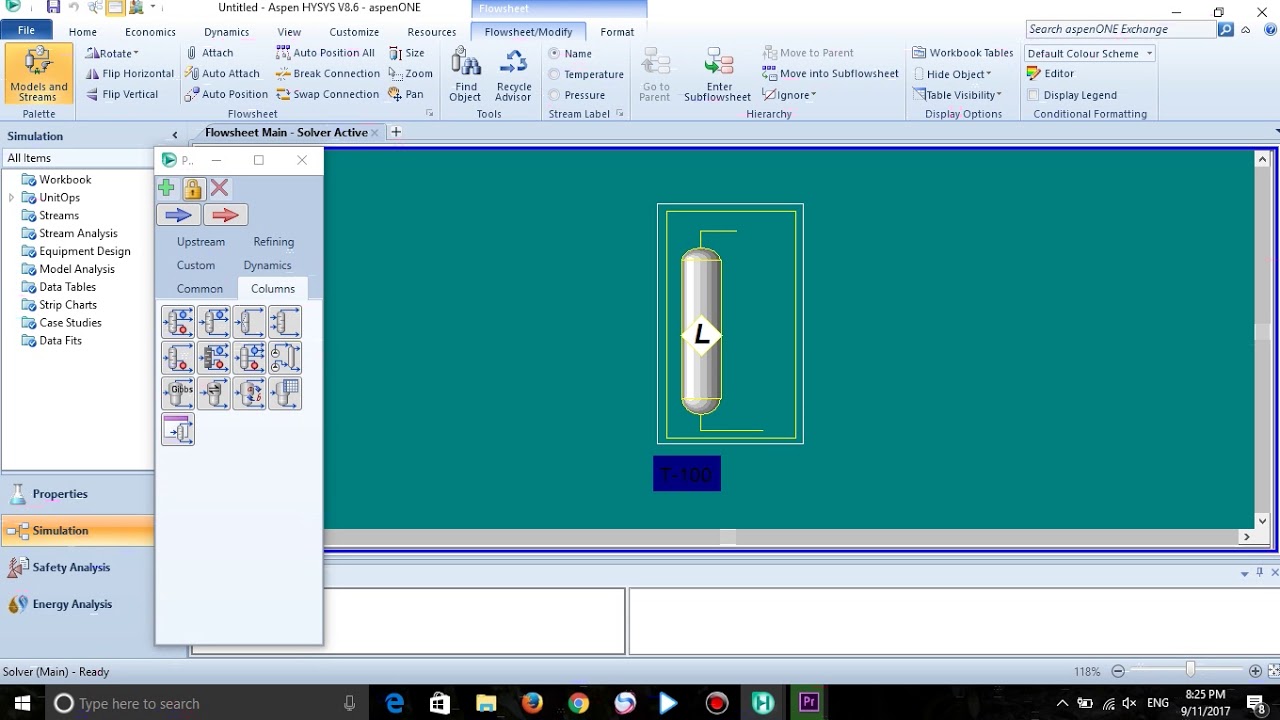The width and height of the screenshot is (1280, 720).
Task: Toggle the padlock icon in palette
Action: (x=193, y=188)
